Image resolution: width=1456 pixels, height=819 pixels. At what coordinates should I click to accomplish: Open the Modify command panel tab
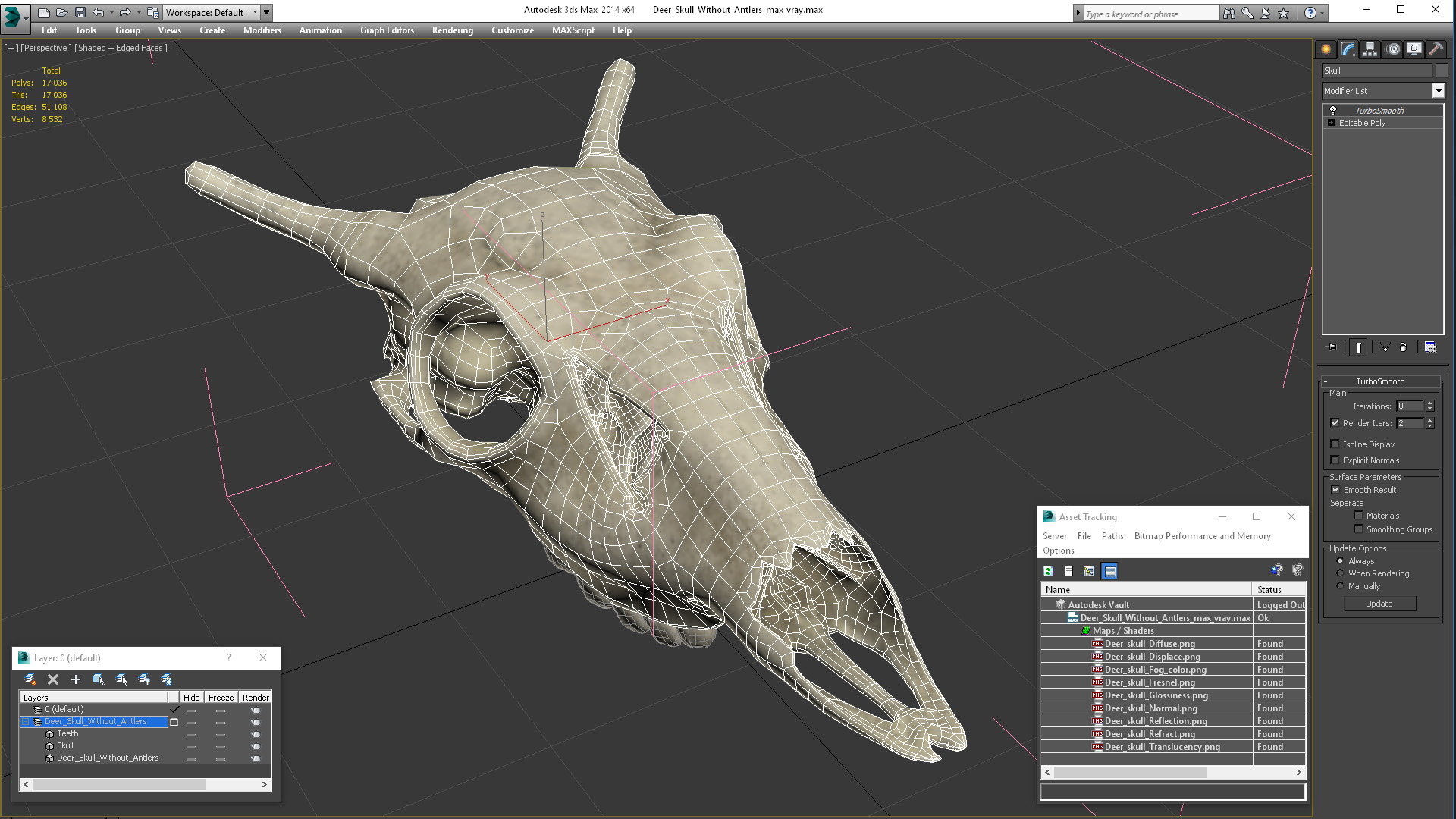pos(1348,49)
